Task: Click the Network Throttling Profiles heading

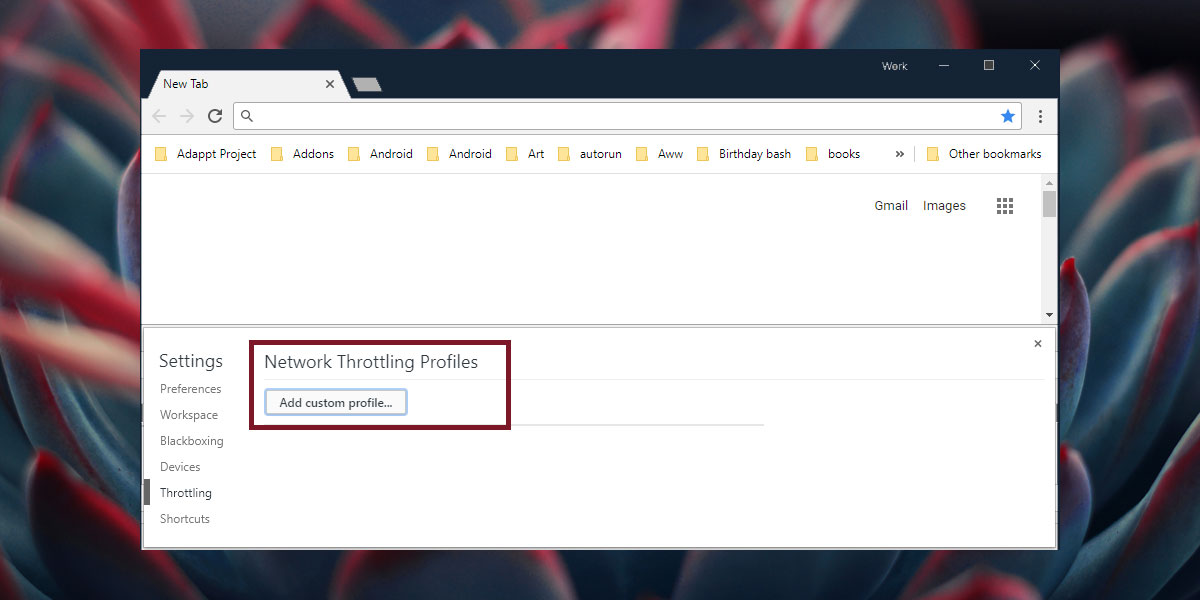Action: tap(371, 362)
